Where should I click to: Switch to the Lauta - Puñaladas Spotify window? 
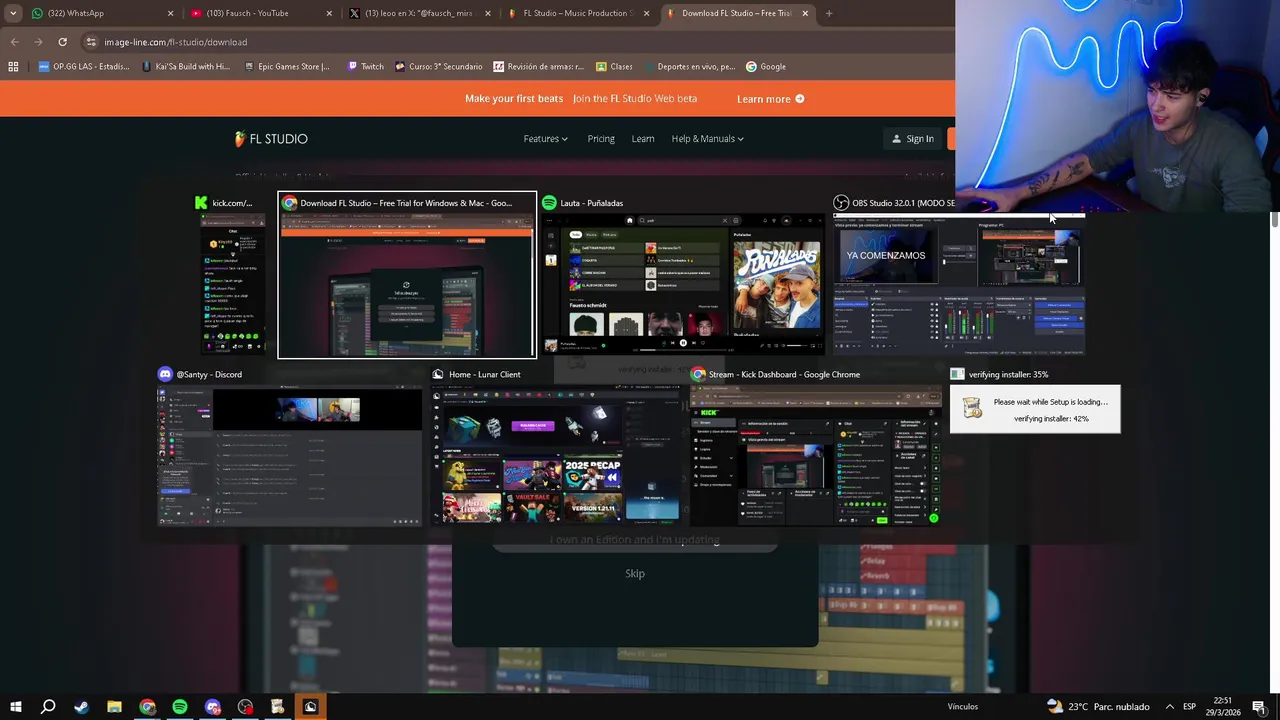click(x=682, y=275)
